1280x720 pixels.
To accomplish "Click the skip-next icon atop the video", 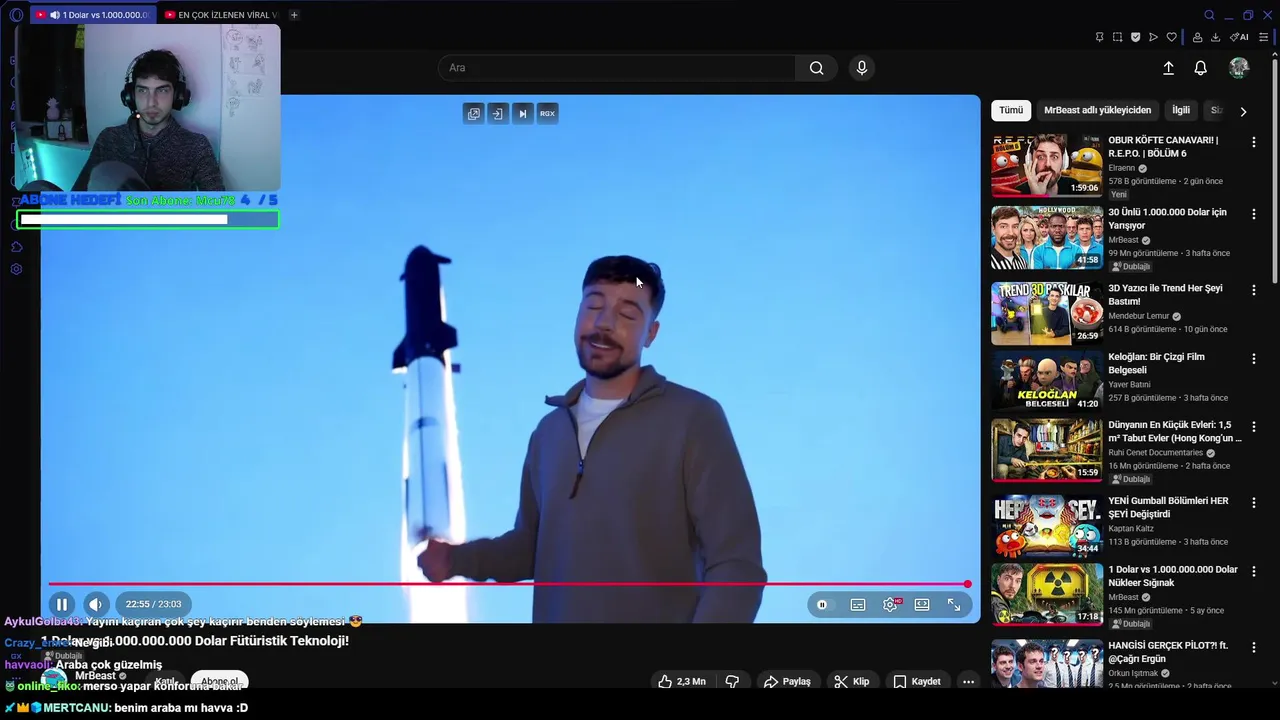I will pyautogui.click(x=522, y=114).
